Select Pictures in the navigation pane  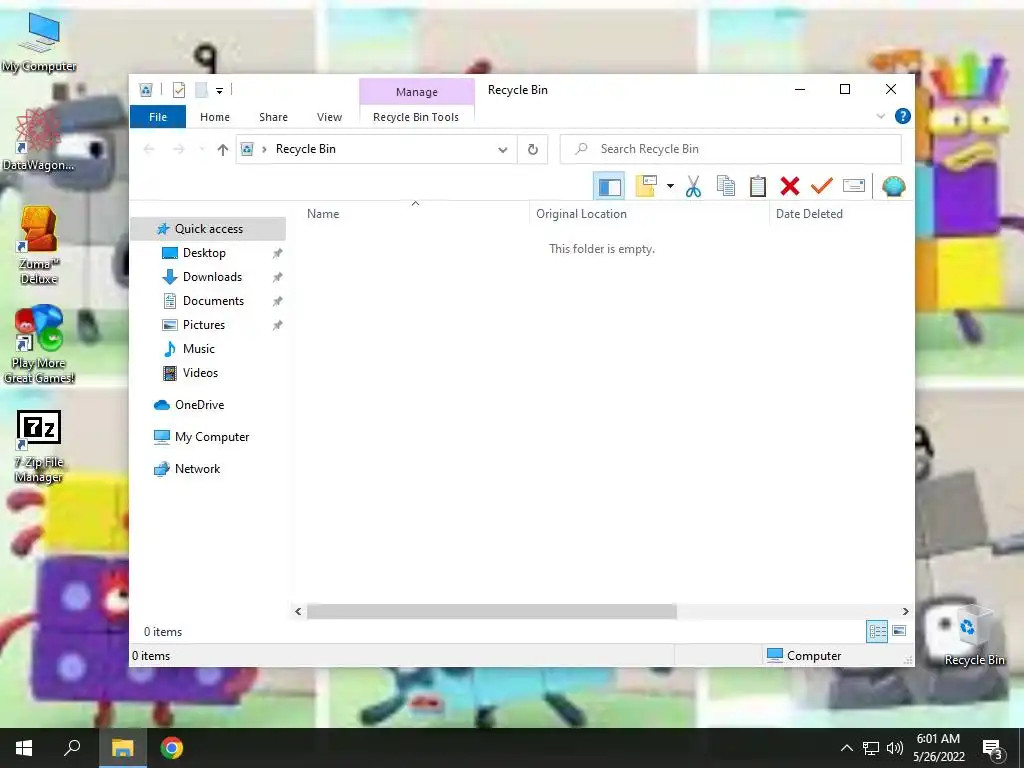[203, 325]
